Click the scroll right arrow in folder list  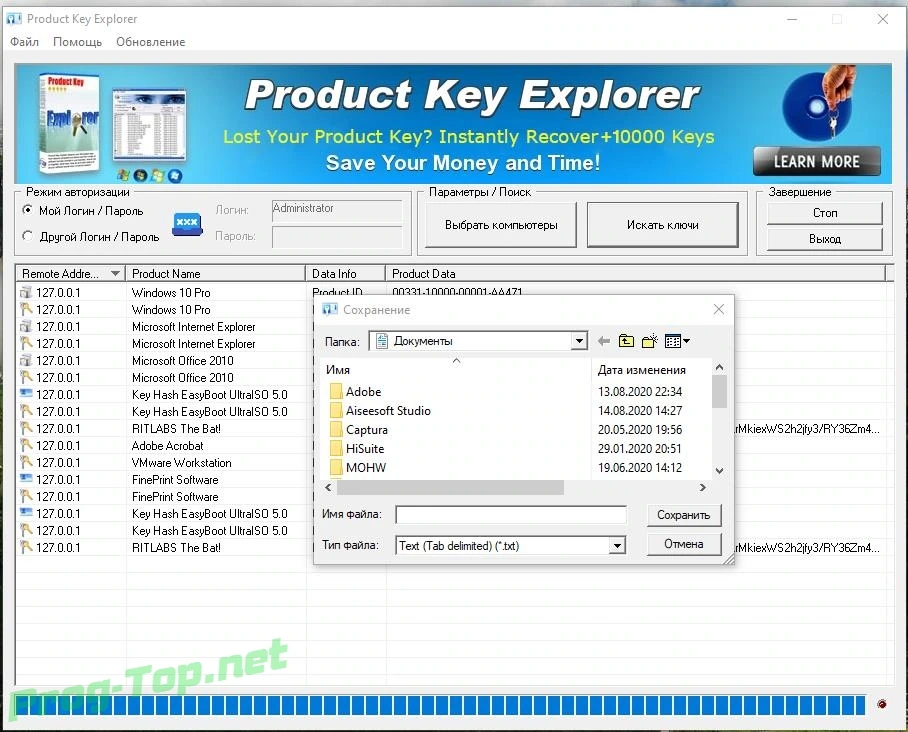pyautogui.click(x=702, y=488)
